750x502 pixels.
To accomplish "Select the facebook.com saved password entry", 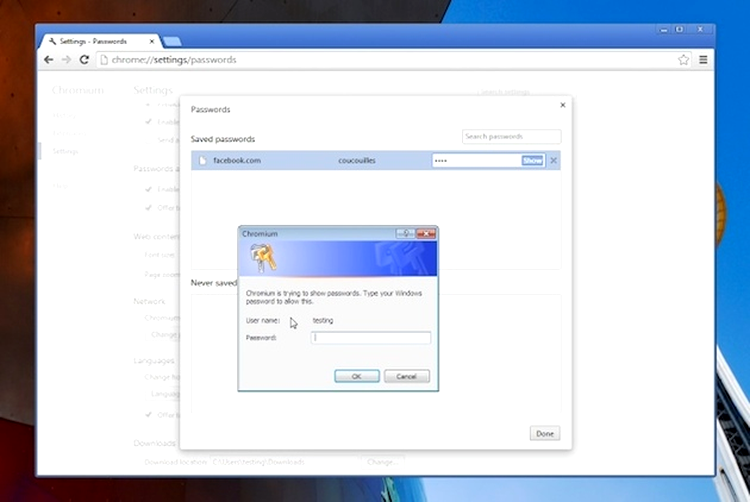I will pyautogui.click(x=376, y=161).
